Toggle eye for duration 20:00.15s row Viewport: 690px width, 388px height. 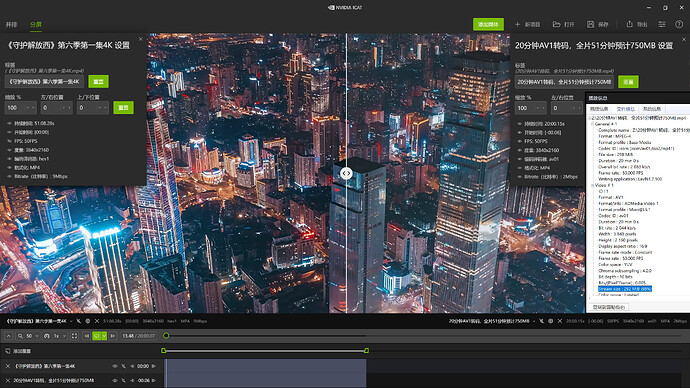tap(520, 124)
